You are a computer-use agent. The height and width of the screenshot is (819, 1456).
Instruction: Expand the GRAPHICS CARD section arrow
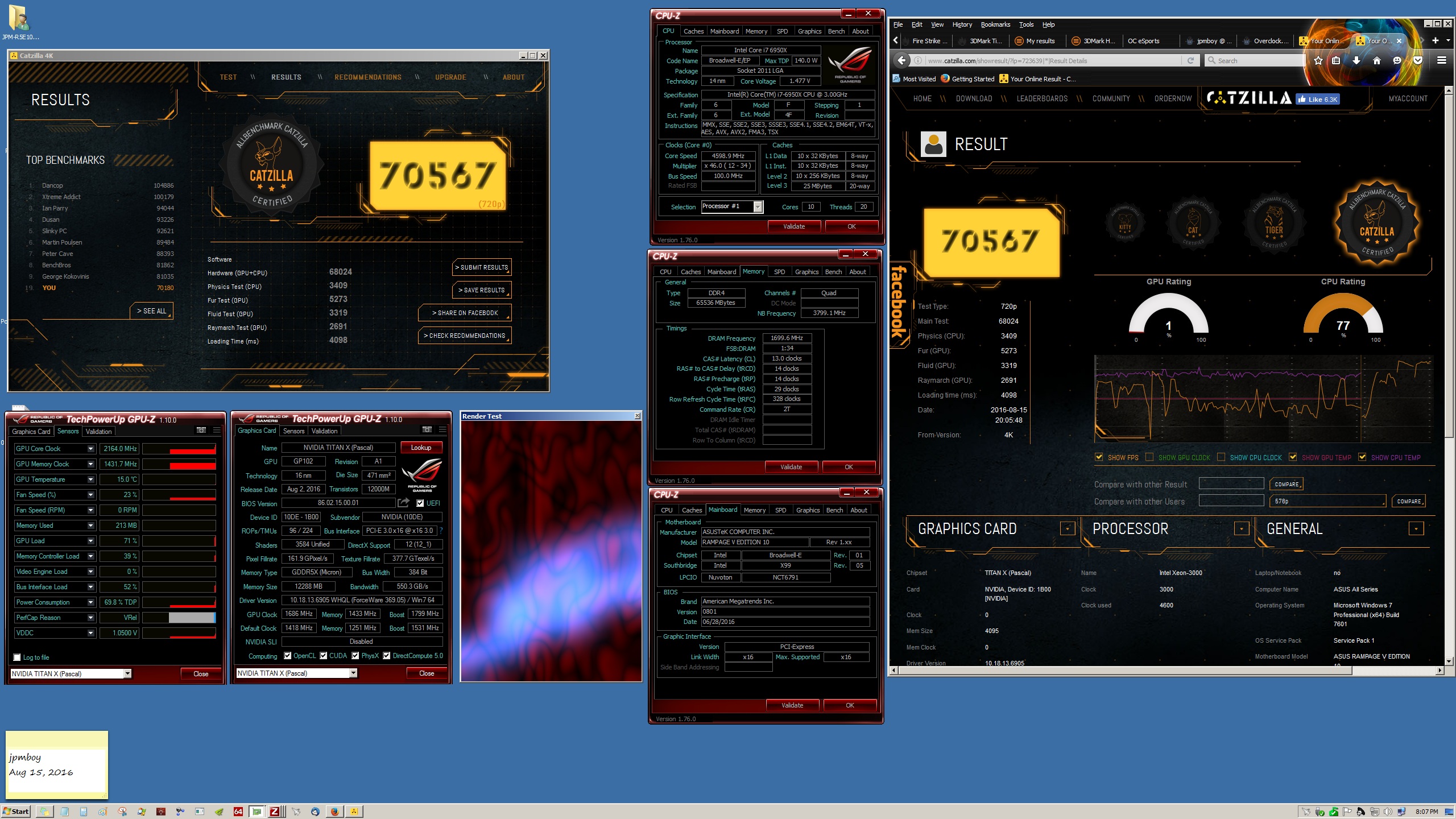1068,528
